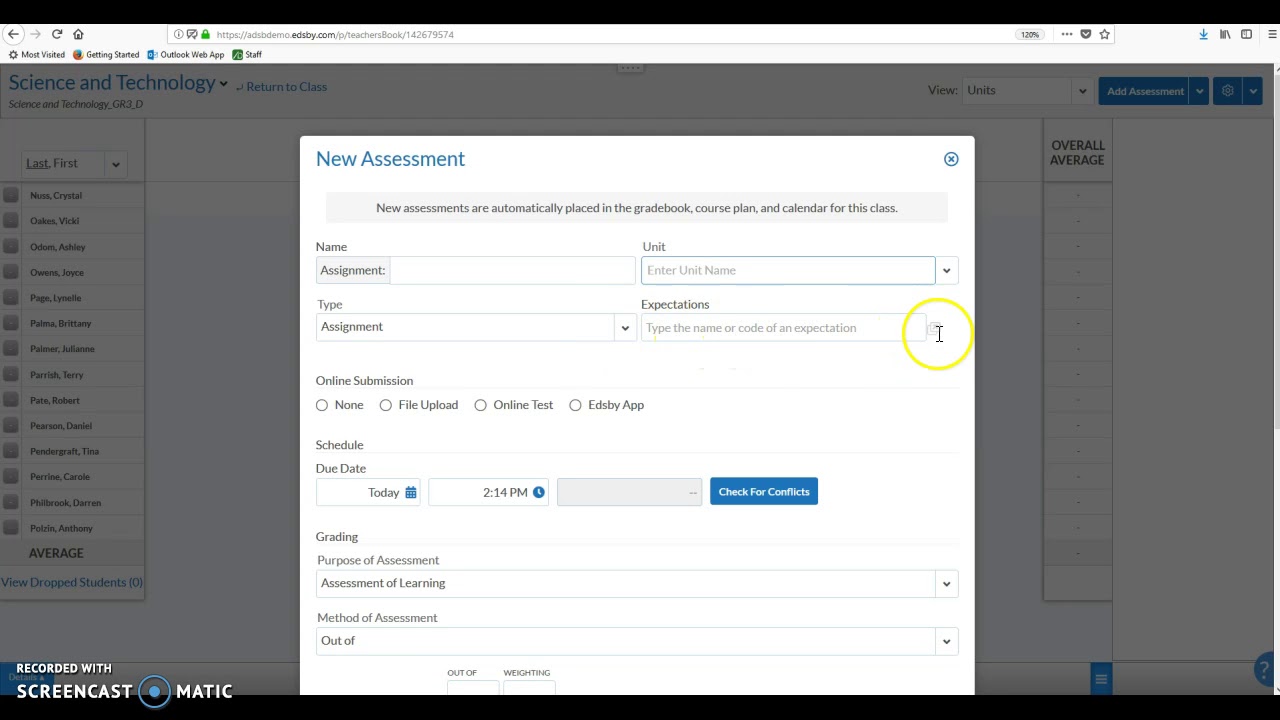
Task: Bookmark this page with the star icon
Action: (1105, 34)
